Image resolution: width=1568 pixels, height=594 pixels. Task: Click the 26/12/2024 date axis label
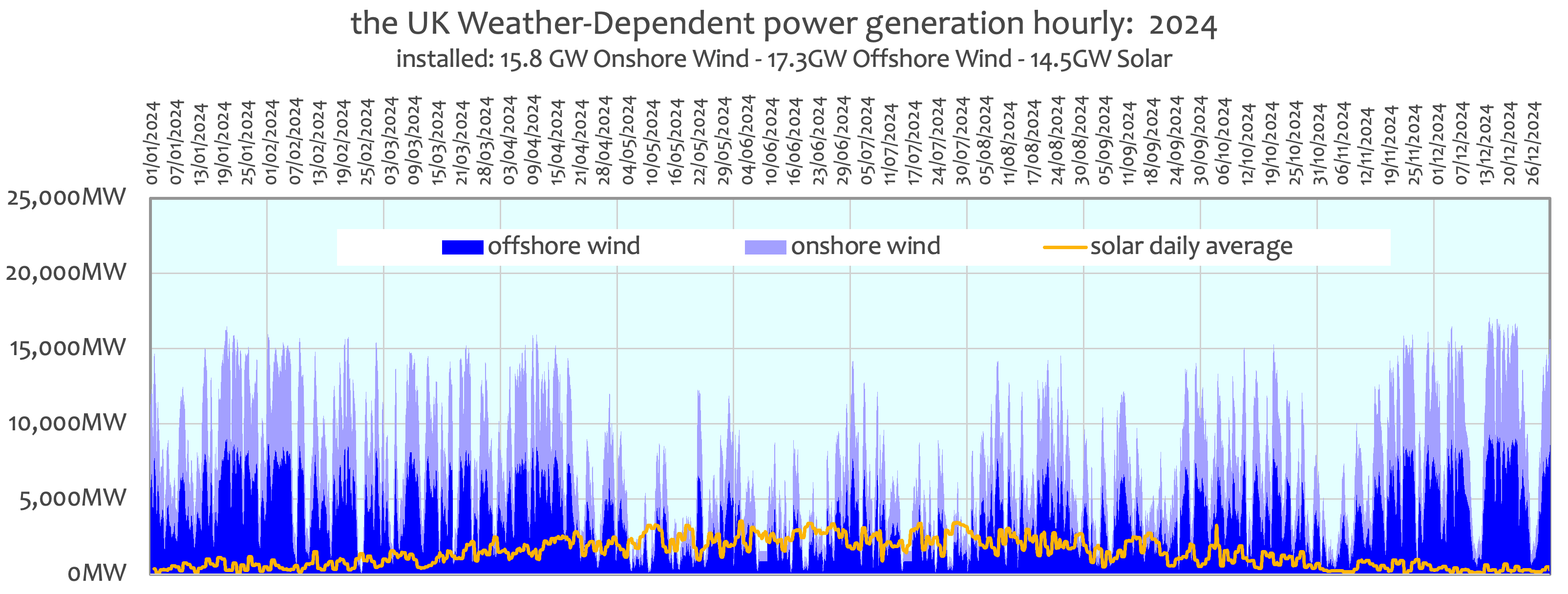click(x=1533, y=143)
